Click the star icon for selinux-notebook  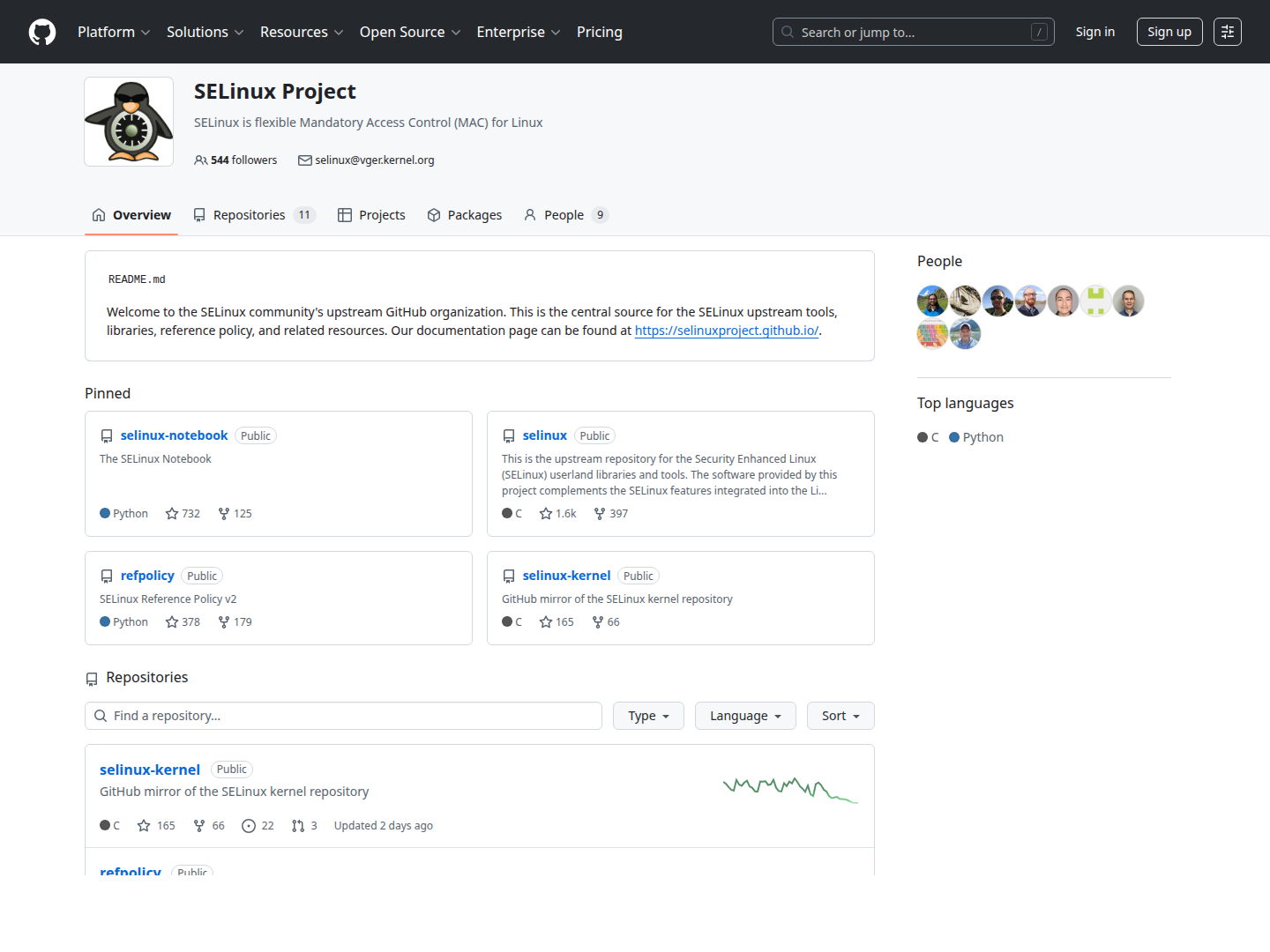coord(172,514)
